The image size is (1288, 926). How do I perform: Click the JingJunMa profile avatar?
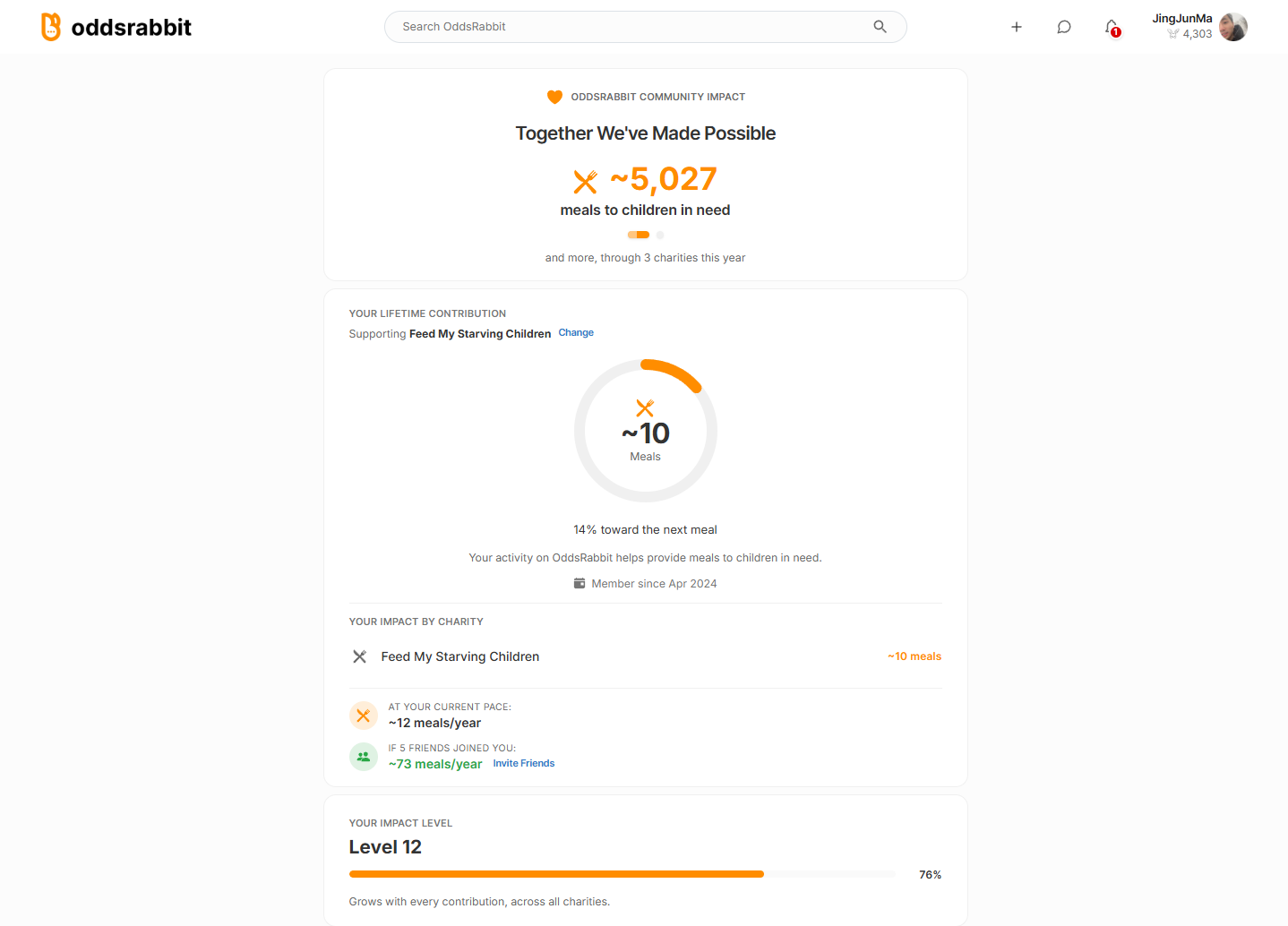[x=1233, y=27]
